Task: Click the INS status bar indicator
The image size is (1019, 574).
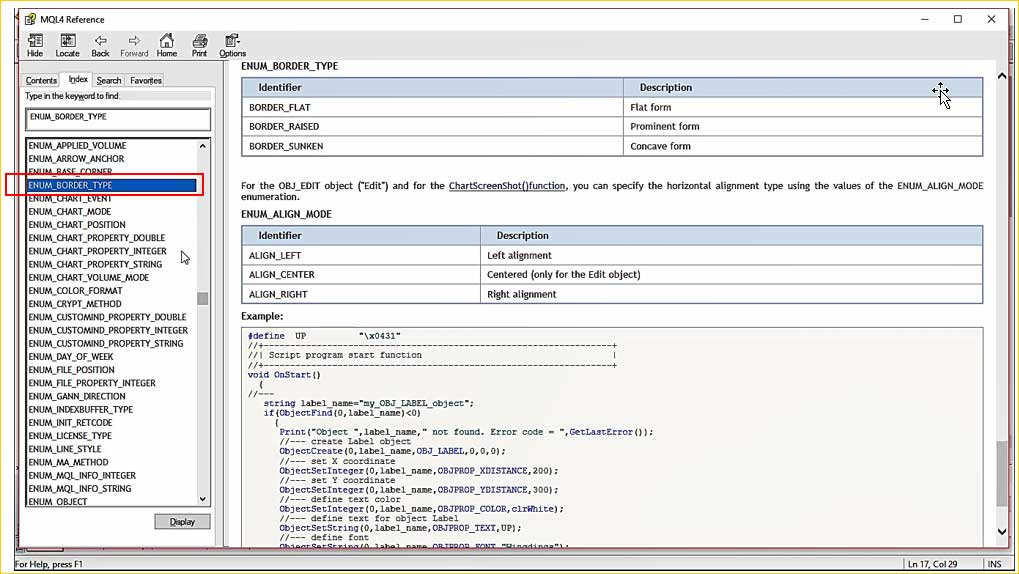Action: [x=995, y=564]
